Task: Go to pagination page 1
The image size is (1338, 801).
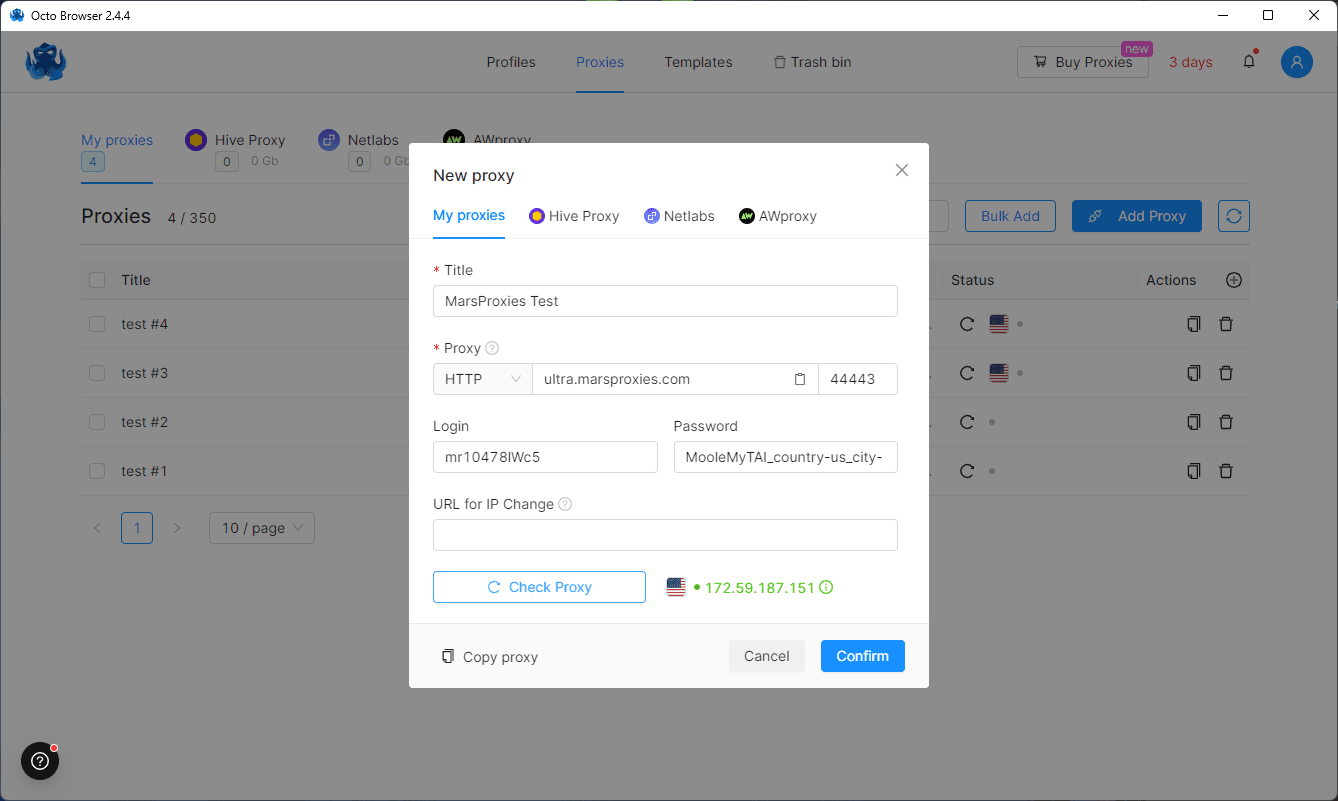Action: [x=137, y=528]
